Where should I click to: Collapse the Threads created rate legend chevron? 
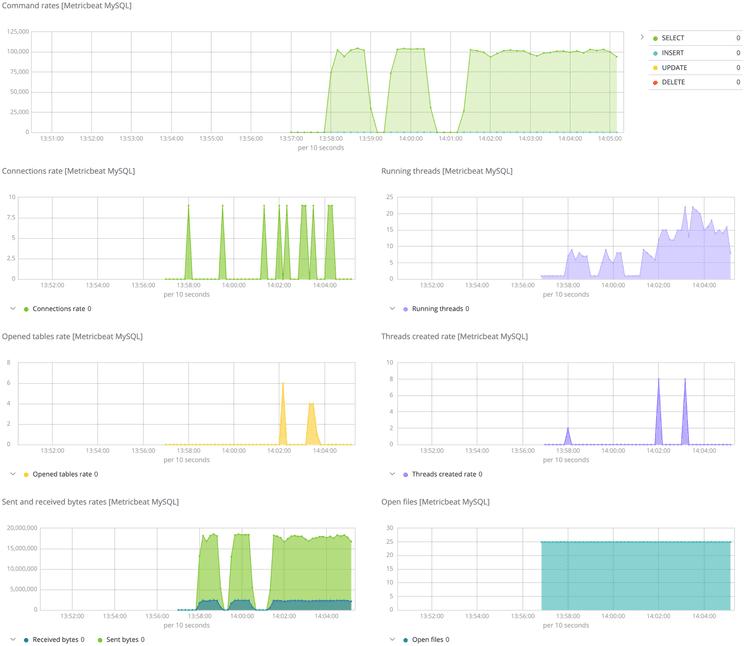click(x=391, y=474)
